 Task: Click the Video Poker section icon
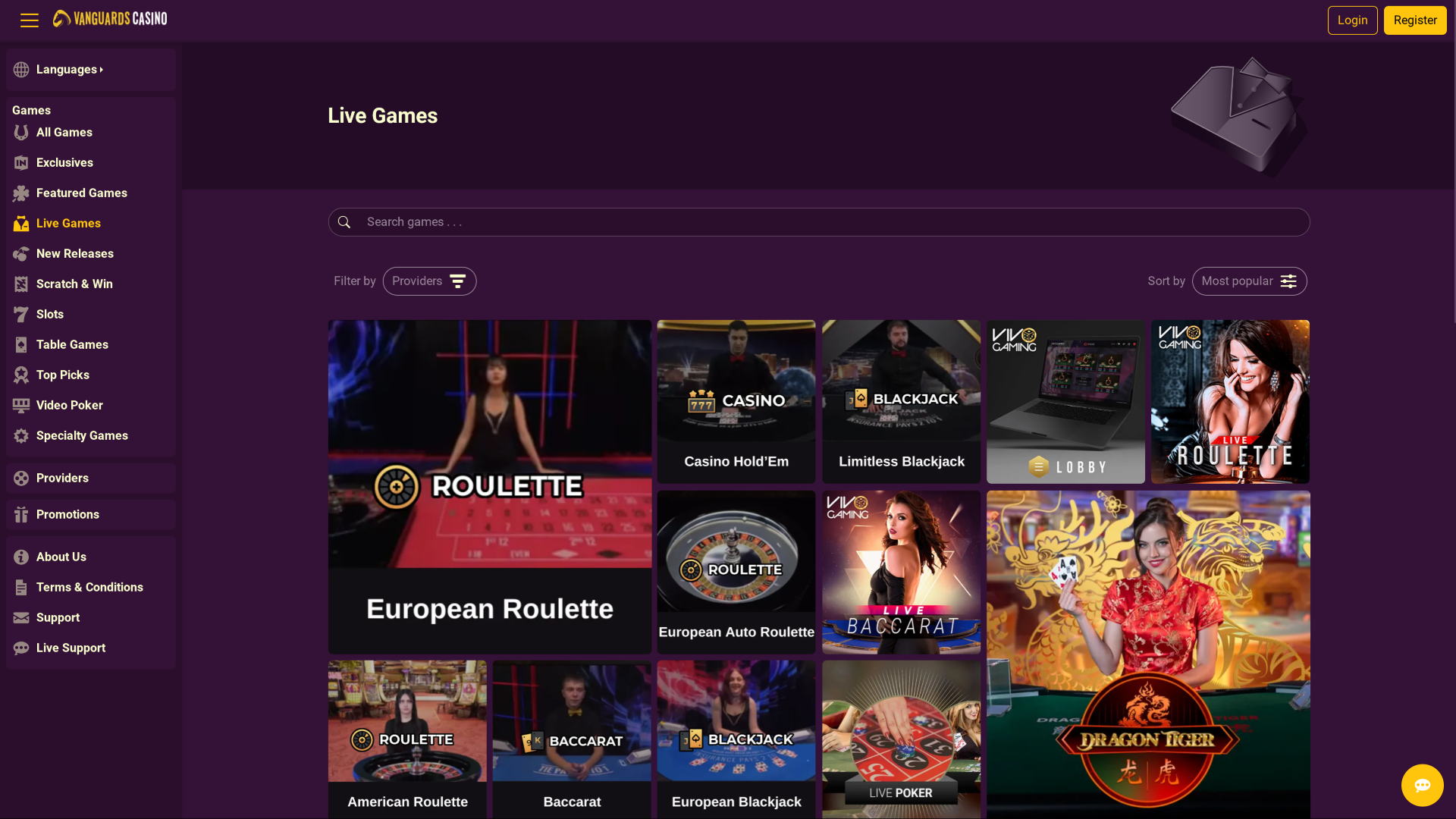pyautogui.click(x=20, y=405)
